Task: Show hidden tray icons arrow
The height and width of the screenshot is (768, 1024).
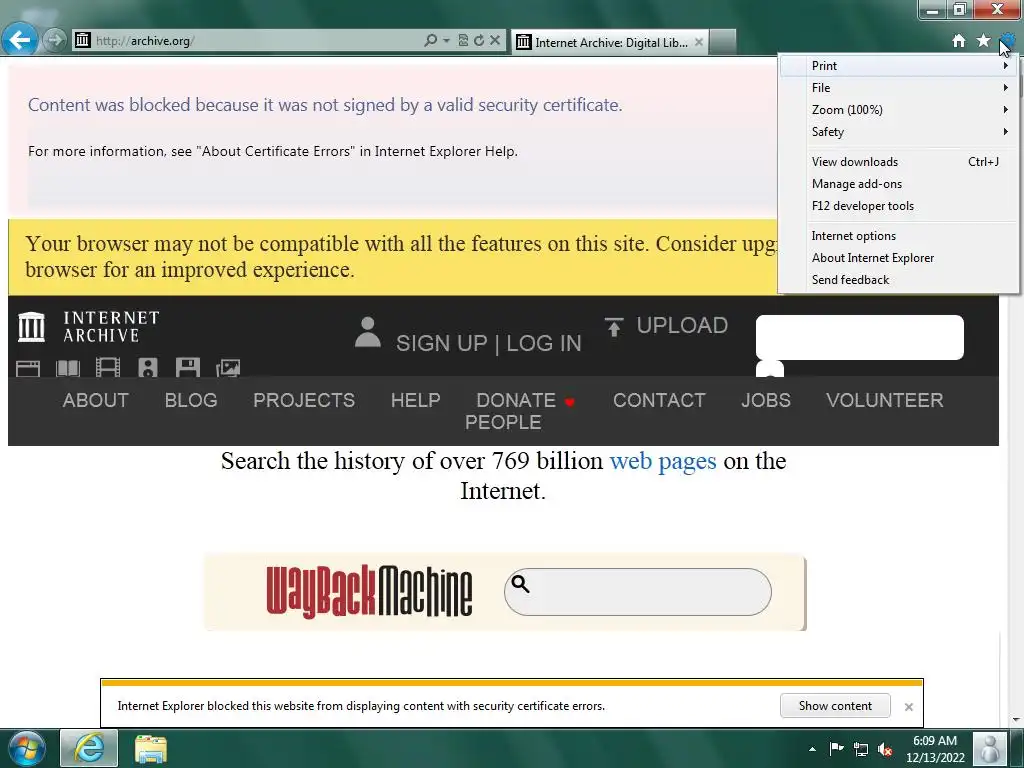Action: [812, 749]
